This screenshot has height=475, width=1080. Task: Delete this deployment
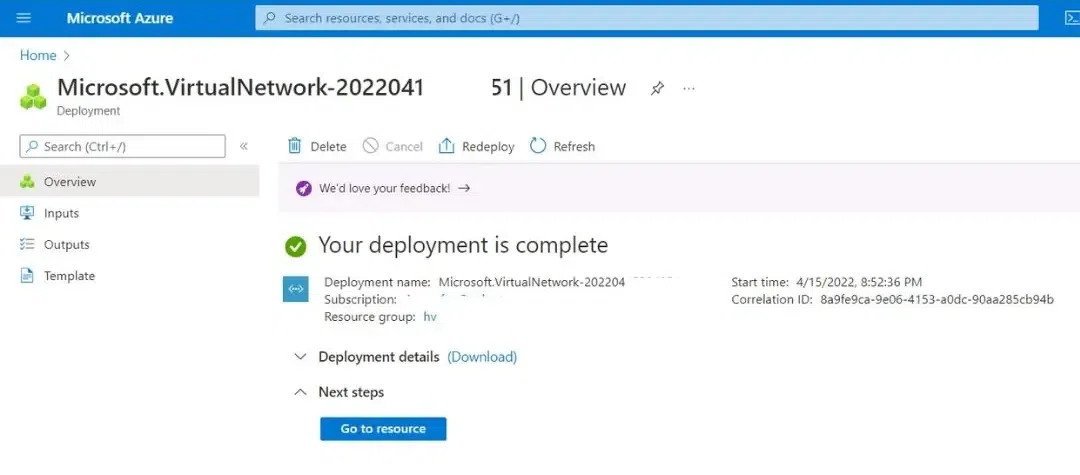pos(317,146)
